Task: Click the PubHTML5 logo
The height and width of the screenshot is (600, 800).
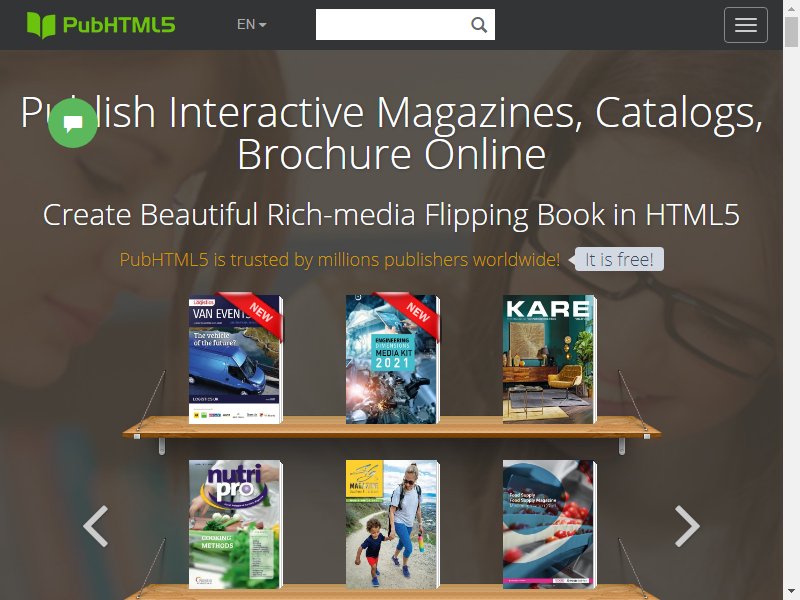Action: point(101,25)
